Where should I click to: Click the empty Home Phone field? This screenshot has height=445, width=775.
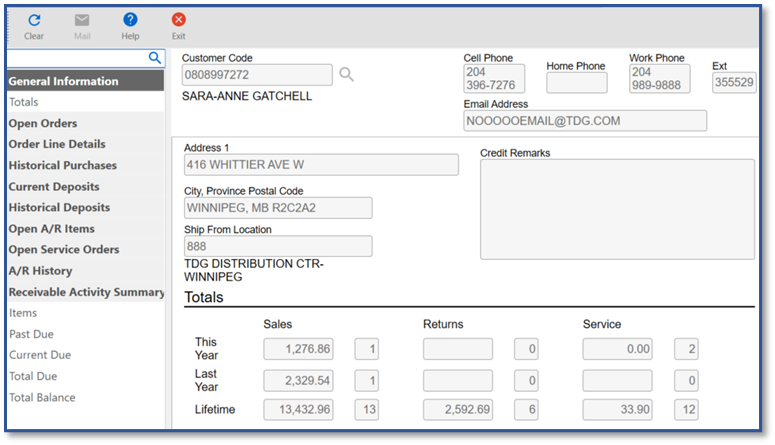(x=577, y=83)
